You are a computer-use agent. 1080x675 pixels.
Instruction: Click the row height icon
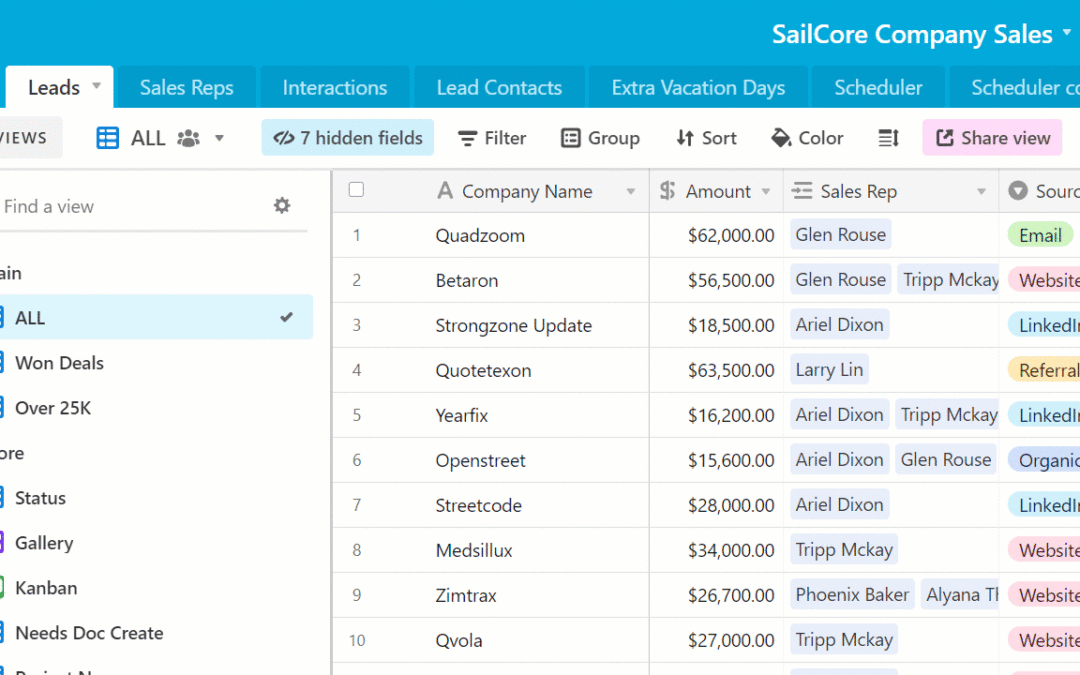[x=888, y=138]
